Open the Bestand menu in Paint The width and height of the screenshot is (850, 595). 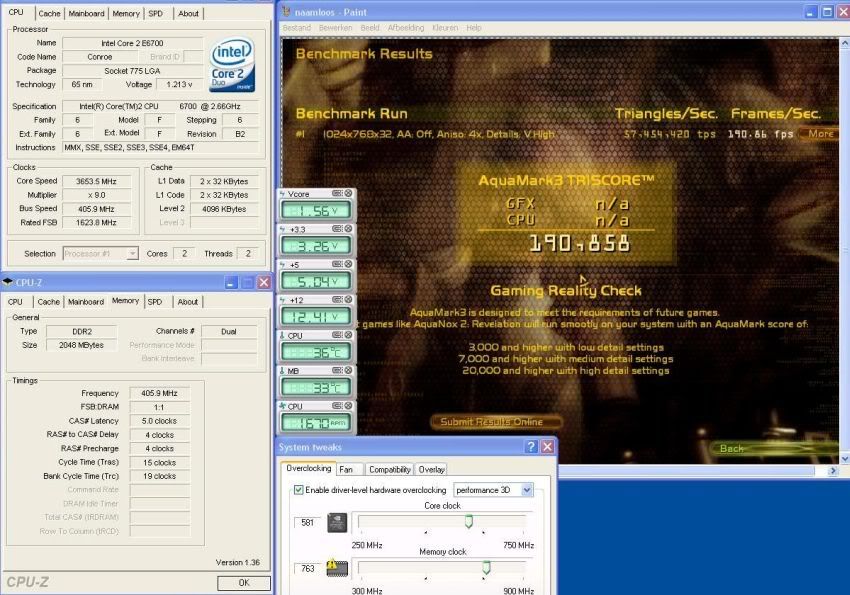[297, 28]
